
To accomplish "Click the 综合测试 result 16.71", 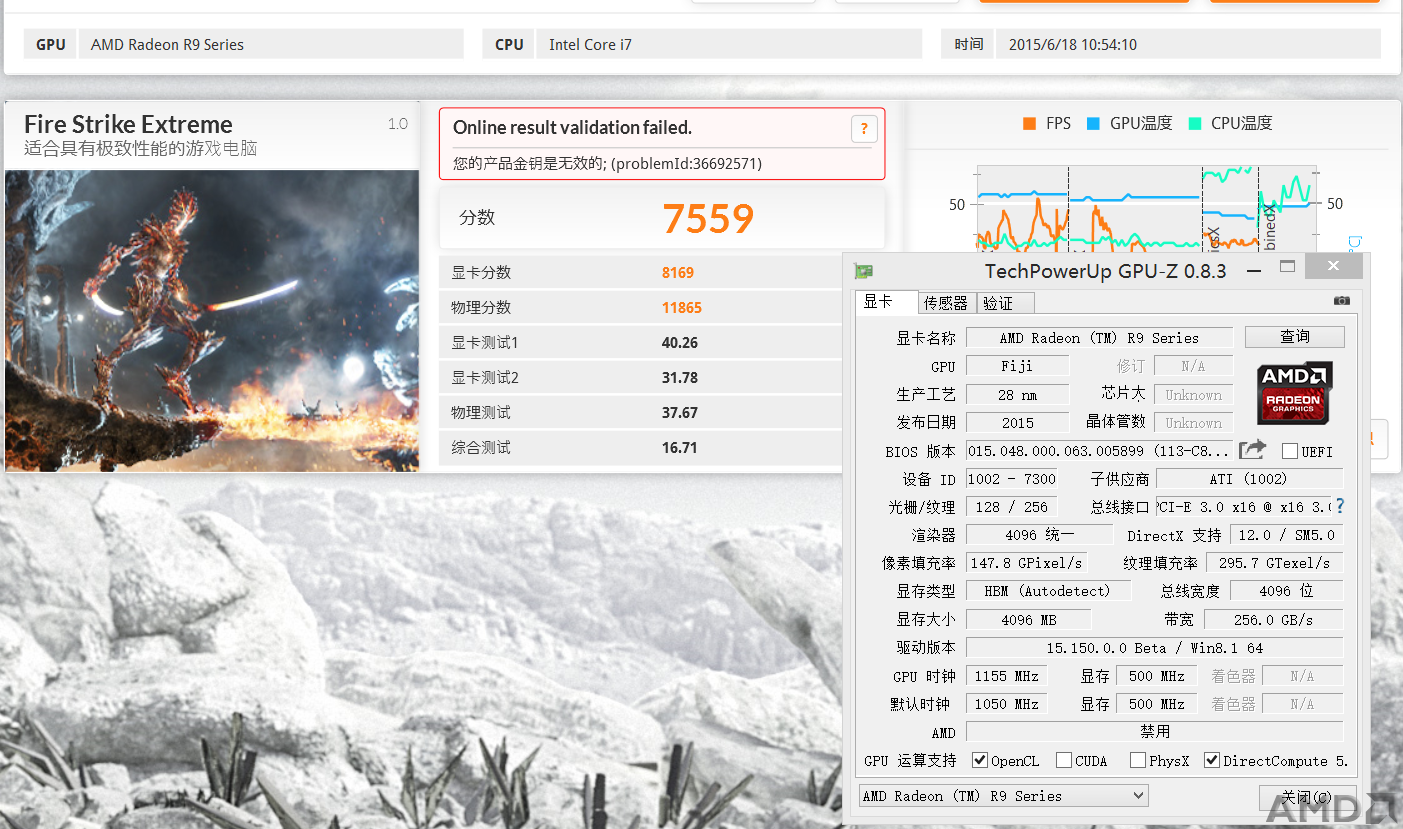I will tap(680, 448).
